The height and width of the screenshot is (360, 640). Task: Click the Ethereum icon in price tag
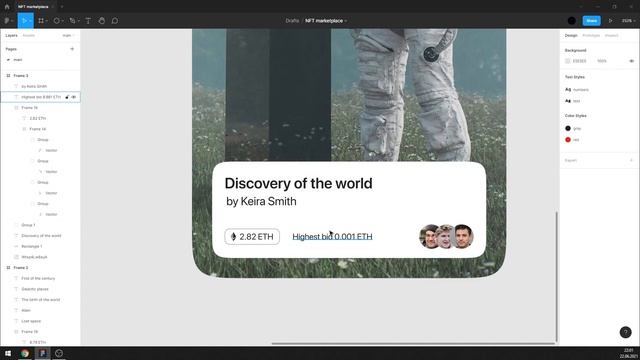tap(233, 237)
